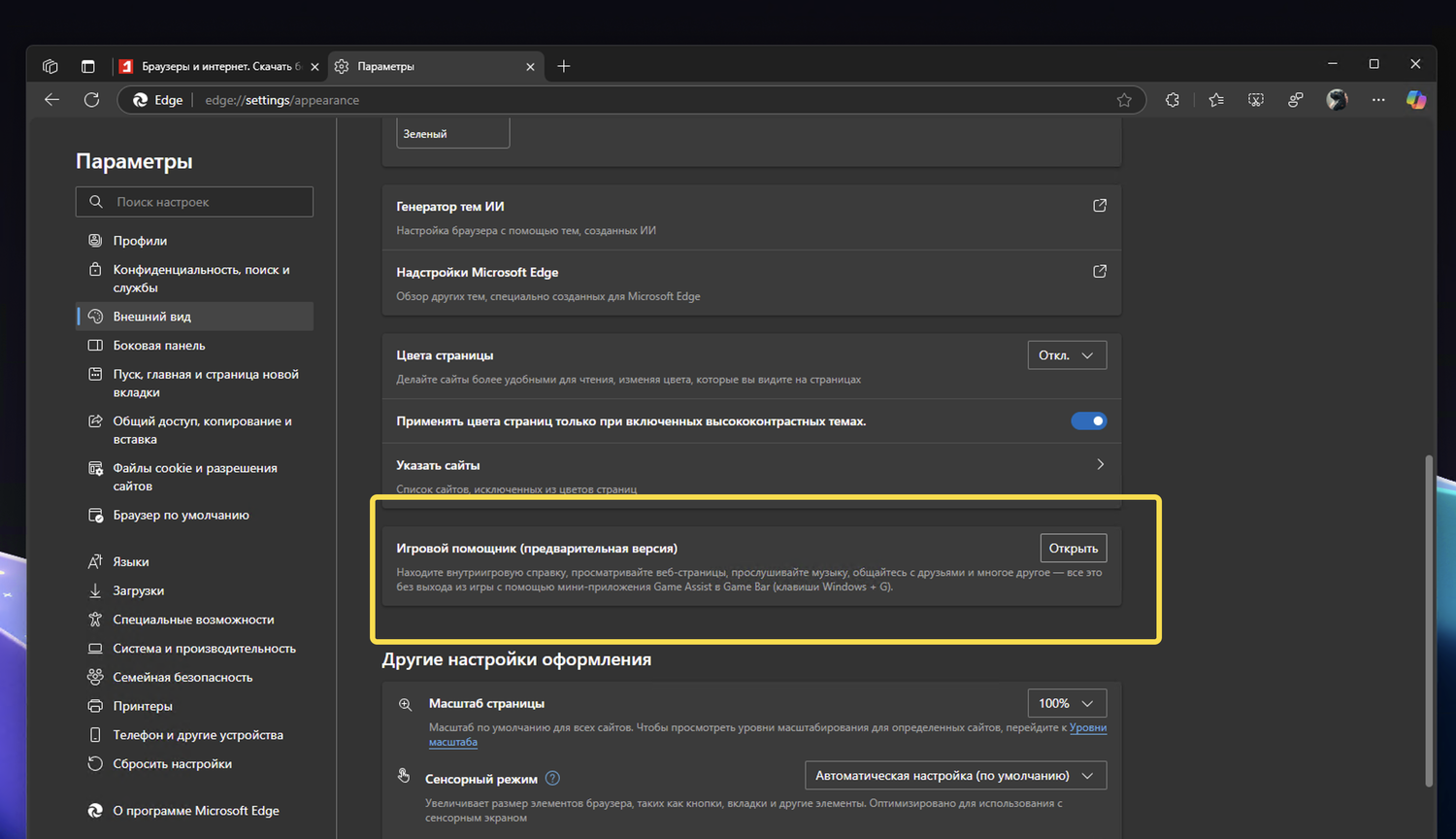Toggle page colors only for high-contrast themes
Screen dimensions: 1456x839
(x=1088, y=421)
